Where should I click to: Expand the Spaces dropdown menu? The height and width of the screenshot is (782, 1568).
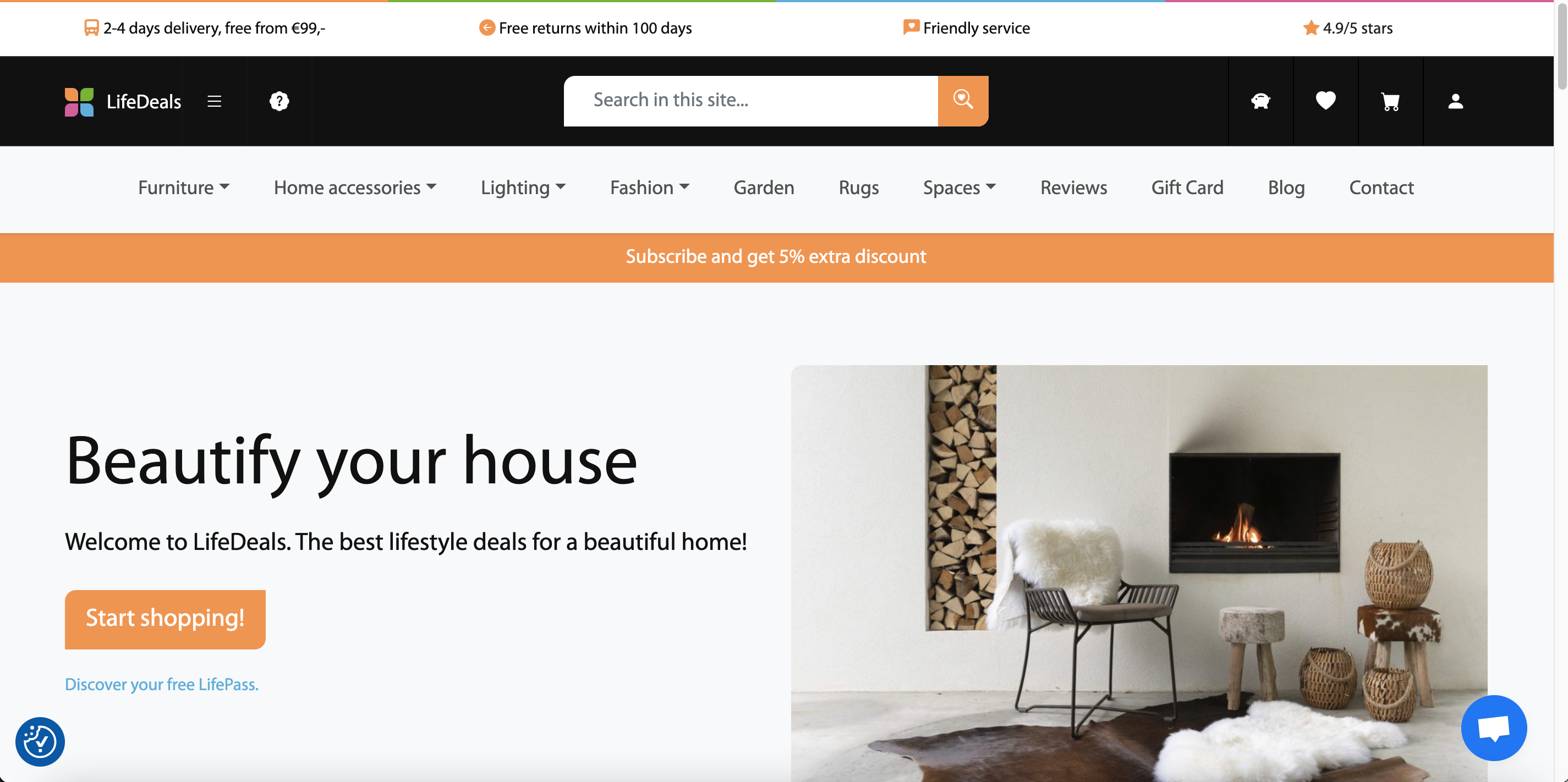point(960,188)
